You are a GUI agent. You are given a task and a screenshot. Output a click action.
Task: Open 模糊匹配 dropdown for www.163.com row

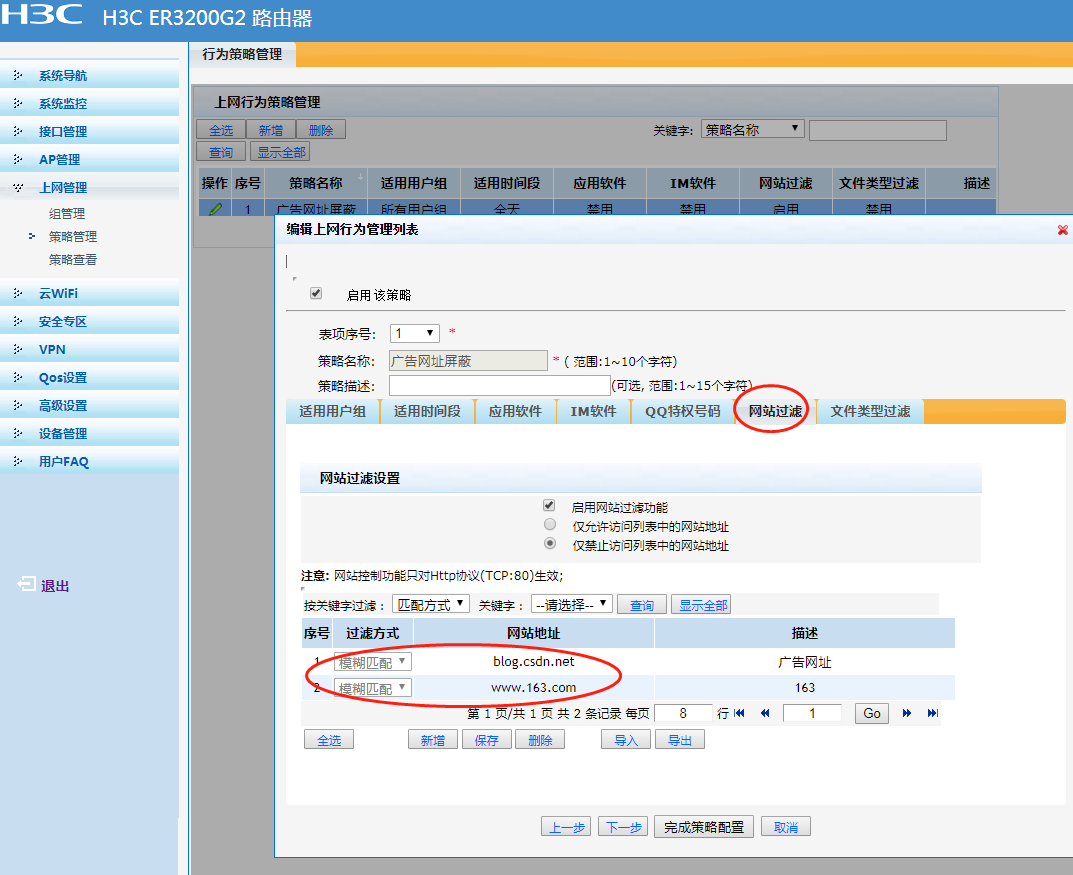pos(373,688)
